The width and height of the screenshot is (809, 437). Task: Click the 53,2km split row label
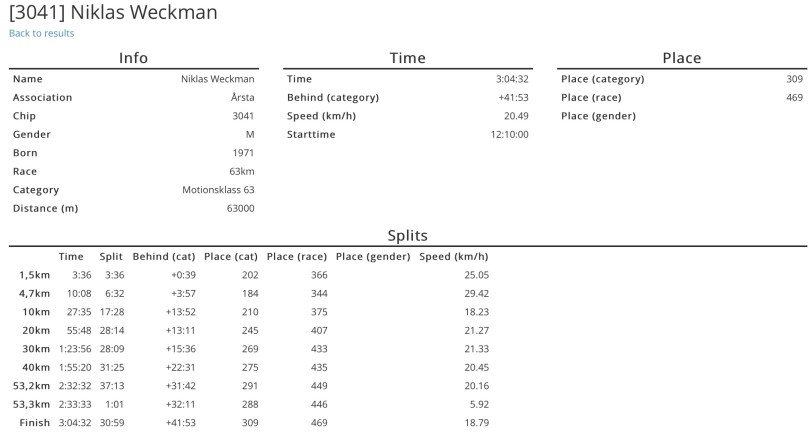point(31,386)
